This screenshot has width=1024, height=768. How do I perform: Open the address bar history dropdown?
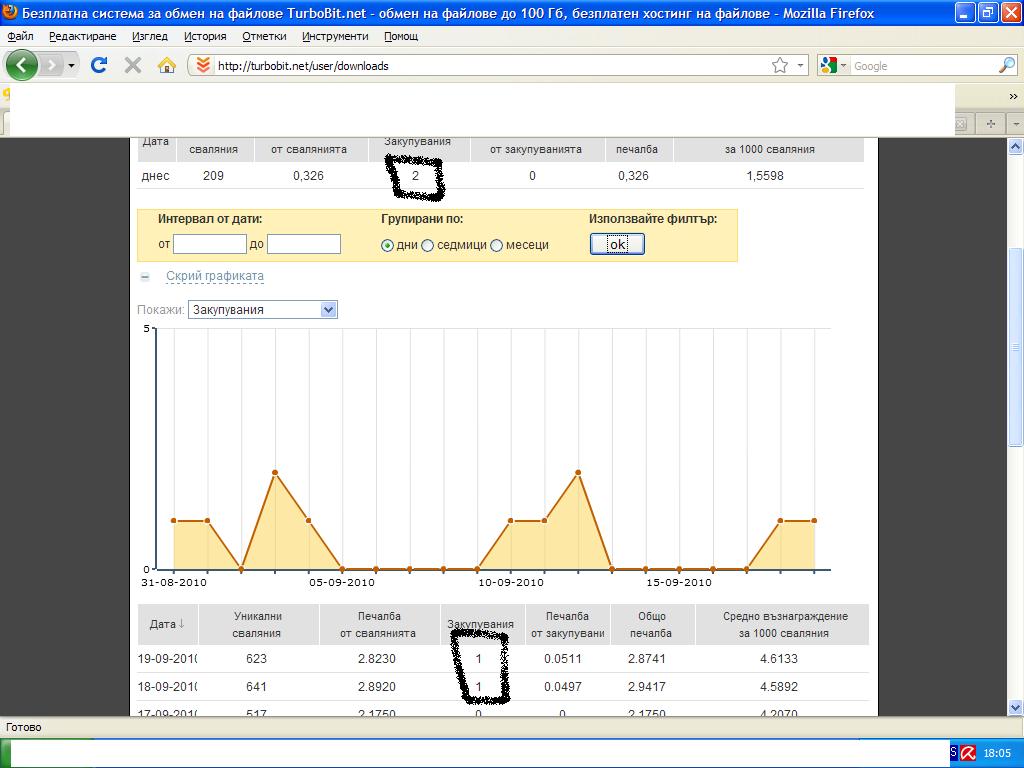tap(800, 65)
